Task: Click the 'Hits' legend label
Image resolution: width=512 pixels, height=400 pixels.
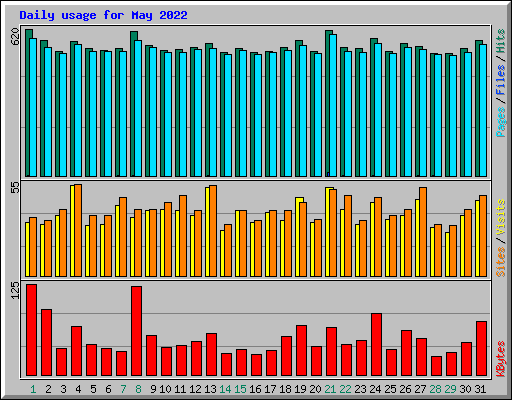Action: pyautogui.click(x=500, y=41)
